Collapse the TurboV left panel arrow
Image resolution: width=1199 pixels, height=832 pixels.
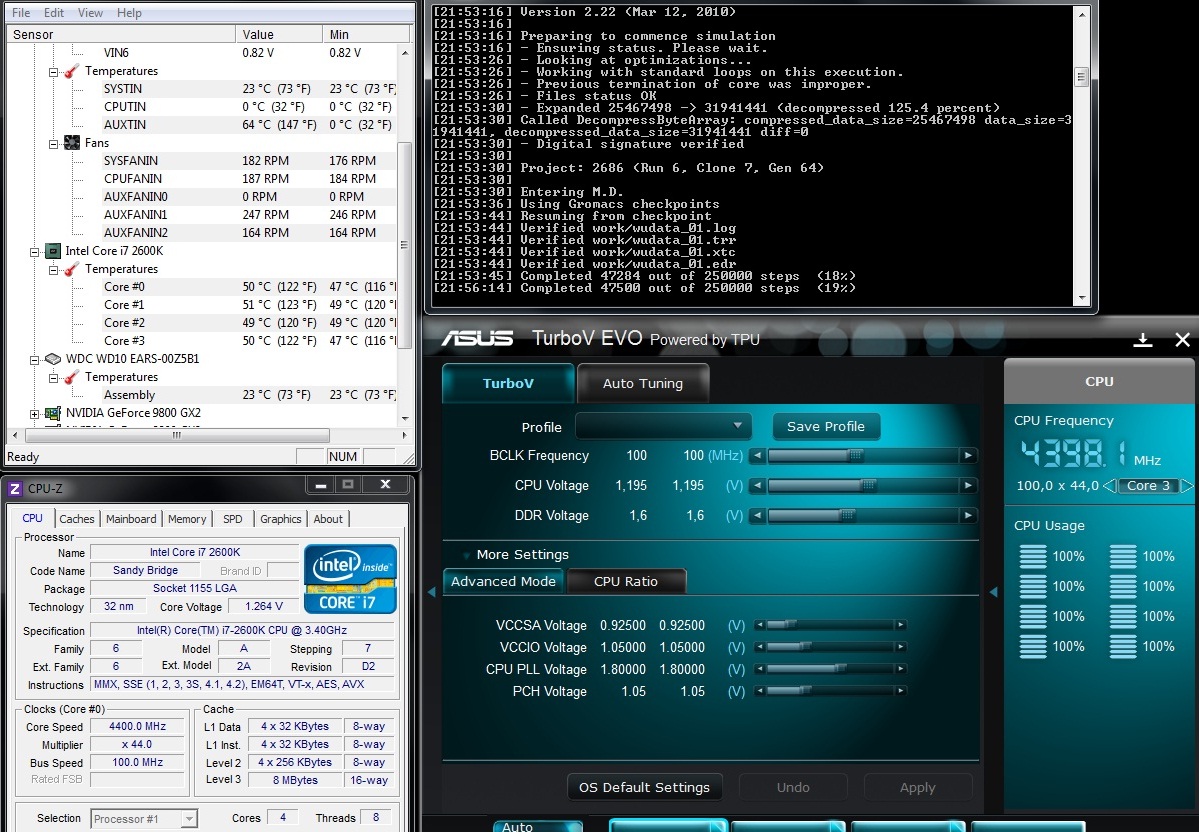pos(431,592)
